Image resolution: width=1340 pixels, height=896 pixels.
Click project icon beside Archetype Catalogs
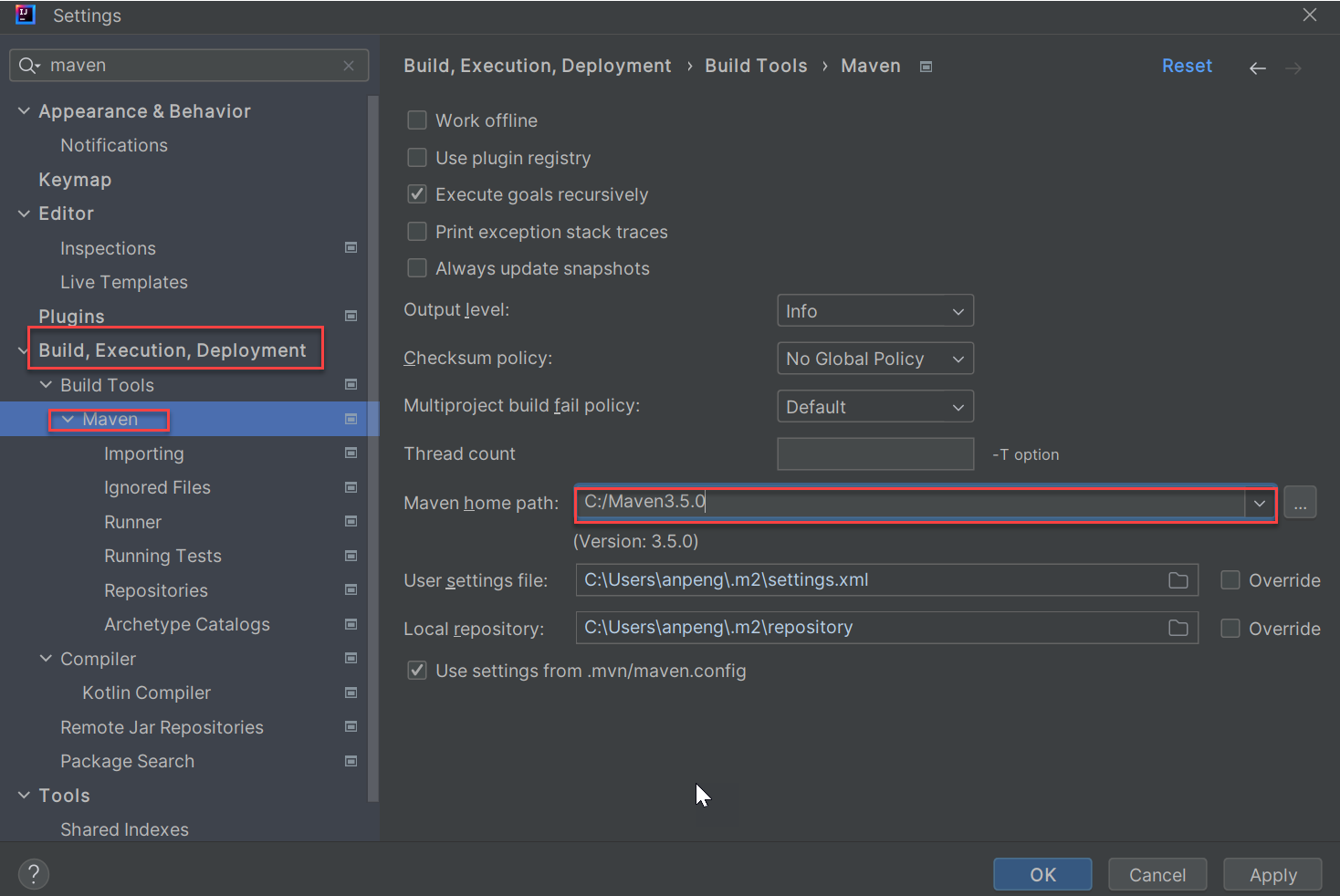[x=351, y=624]
